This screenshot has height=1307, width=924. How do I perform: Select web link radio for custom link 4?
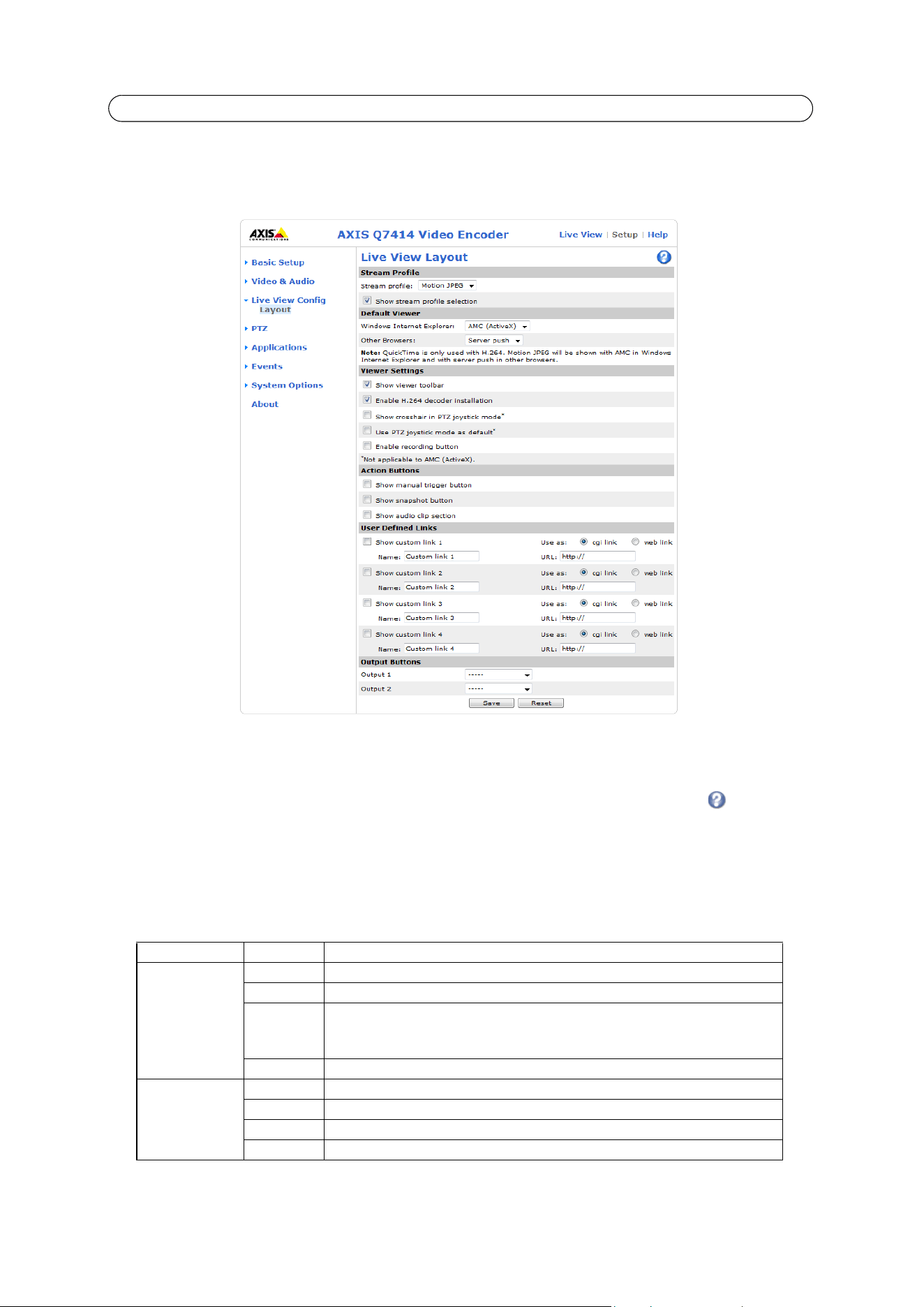(x=636, y=634)
